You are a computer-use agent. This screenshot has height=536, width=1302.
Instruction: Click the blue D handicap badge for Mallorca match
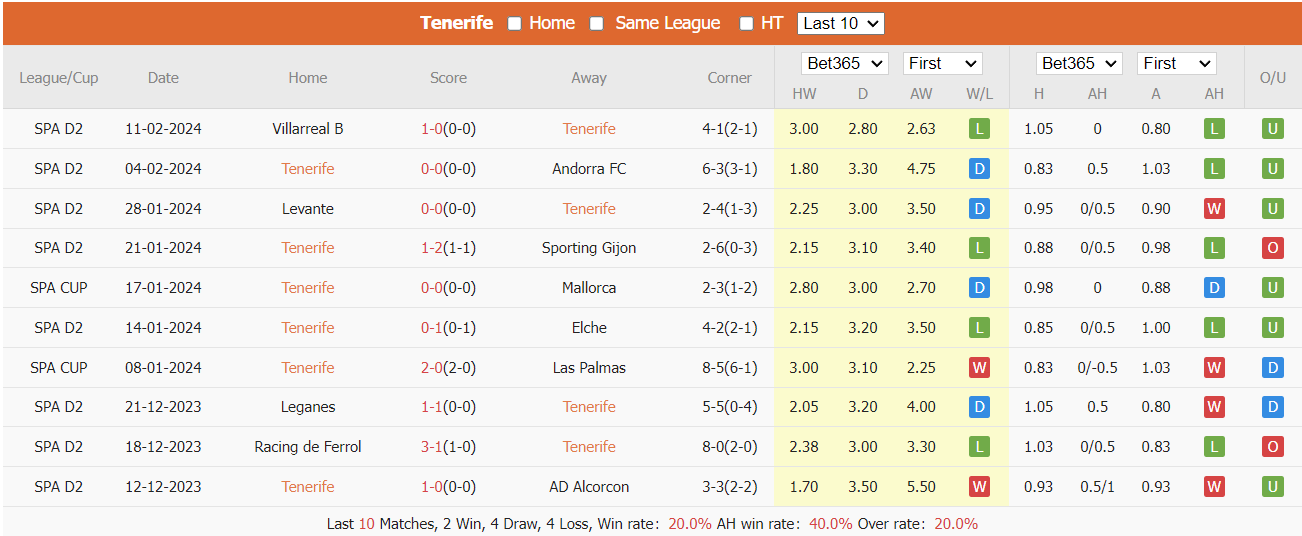click(x=1214, y=288)
